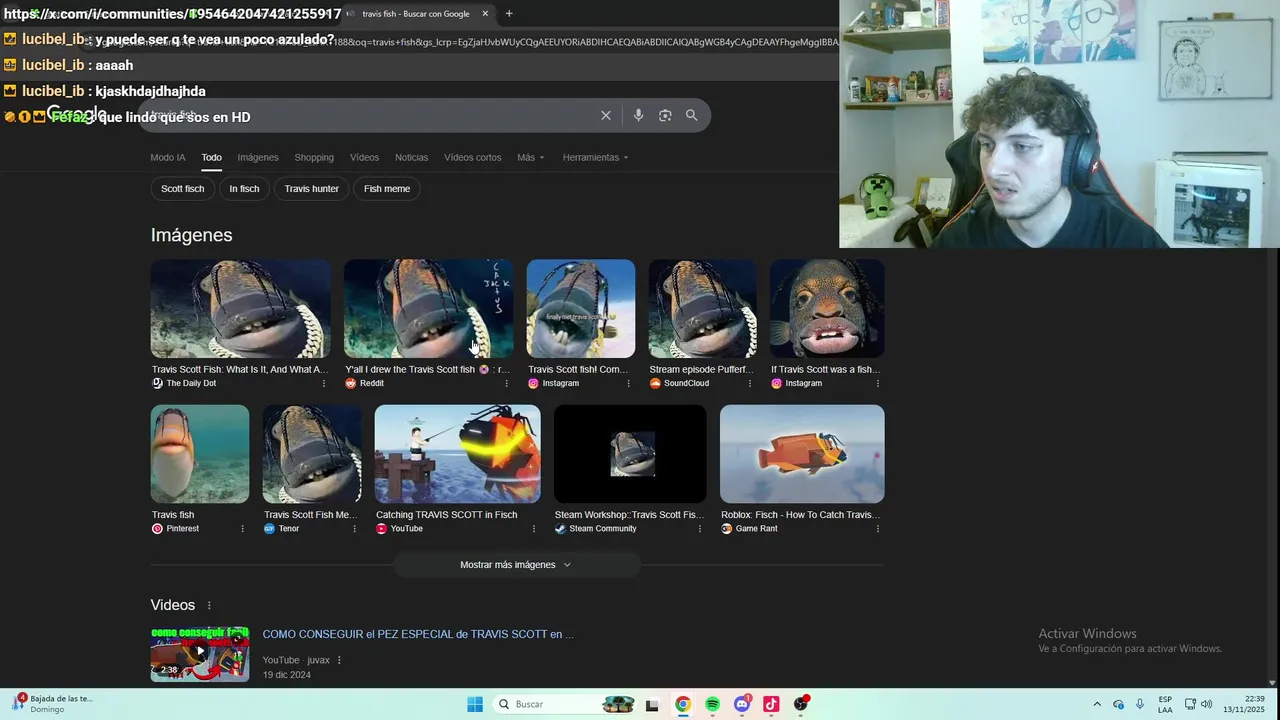
Task: Open the Videos section options menu
Action: point(209,606)
